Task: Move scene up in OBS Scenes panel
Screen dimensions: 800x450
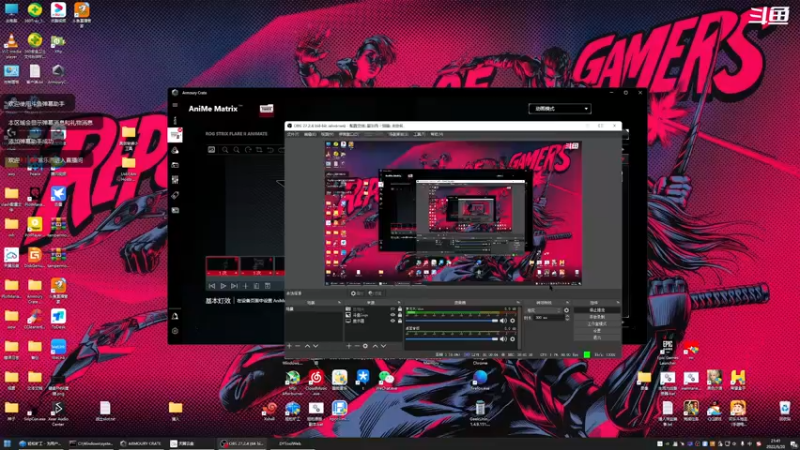Action: [x=307, y=346]
